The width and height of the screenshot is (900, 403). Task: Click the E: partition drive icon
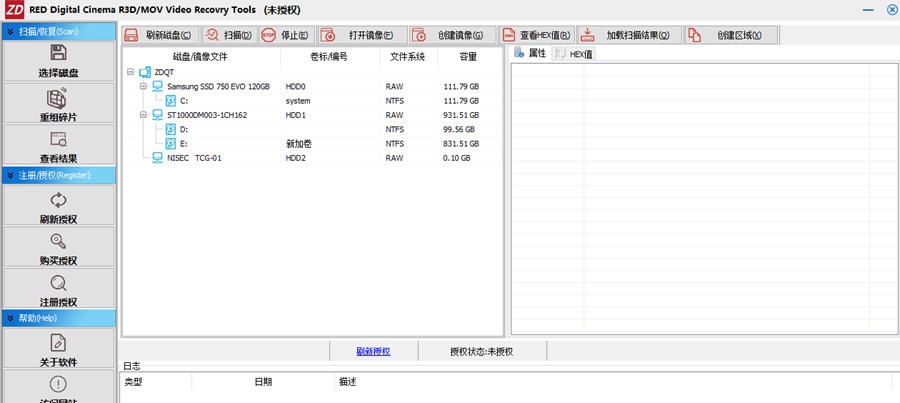click(x=170, y=144)
